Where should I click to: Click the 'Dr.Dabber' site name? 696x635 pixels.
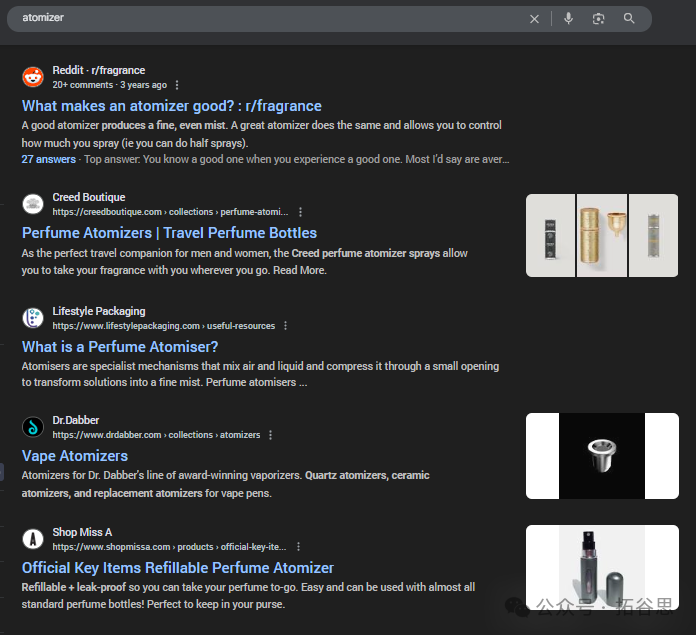[x=75, y=420]
